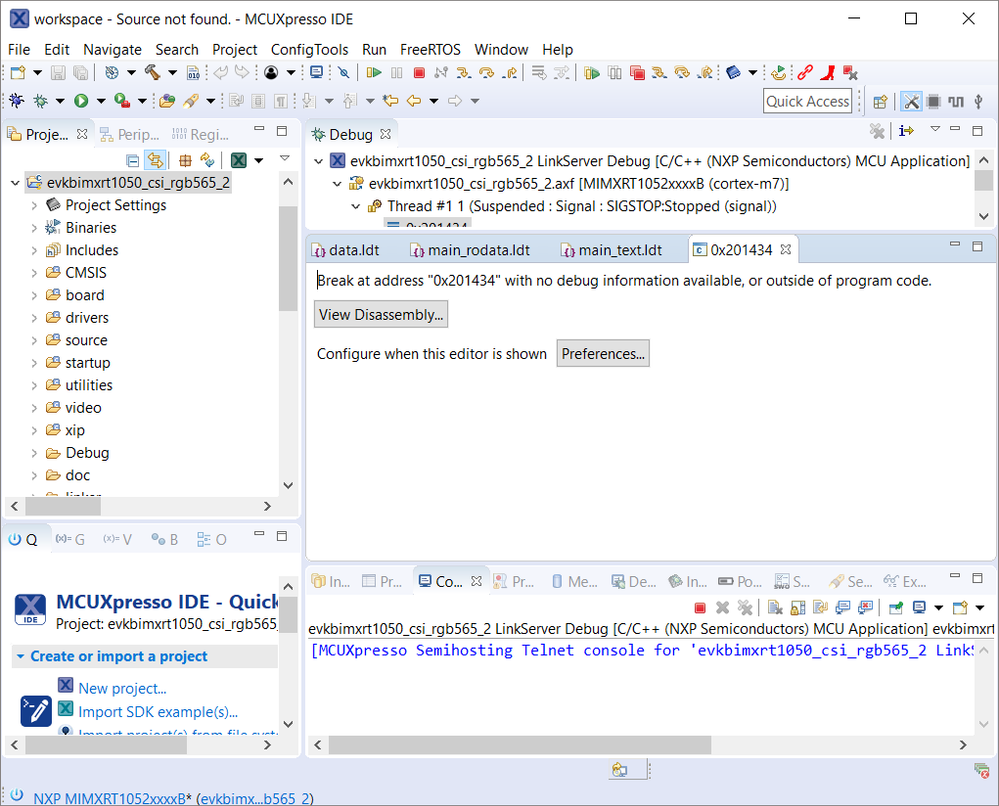999x806 pixels.
Task: Expand the drivers folder
Action: 34,318
